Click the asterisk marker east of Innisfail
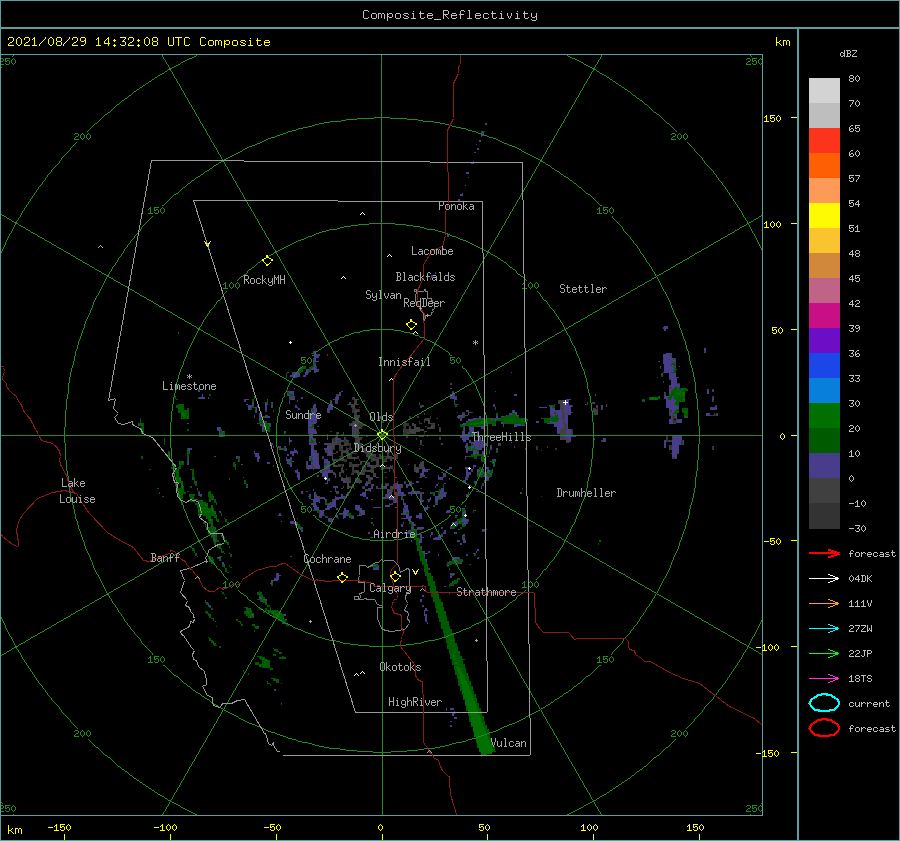The height and width of the screenshot is (841, 900). pos(475,343)
